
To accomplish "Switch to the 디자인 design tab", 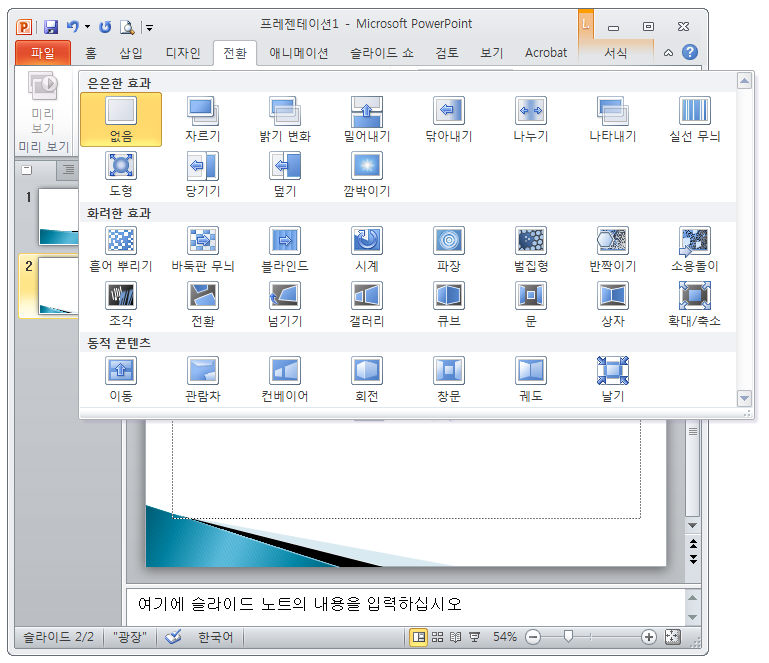I will tap(183, 52).
